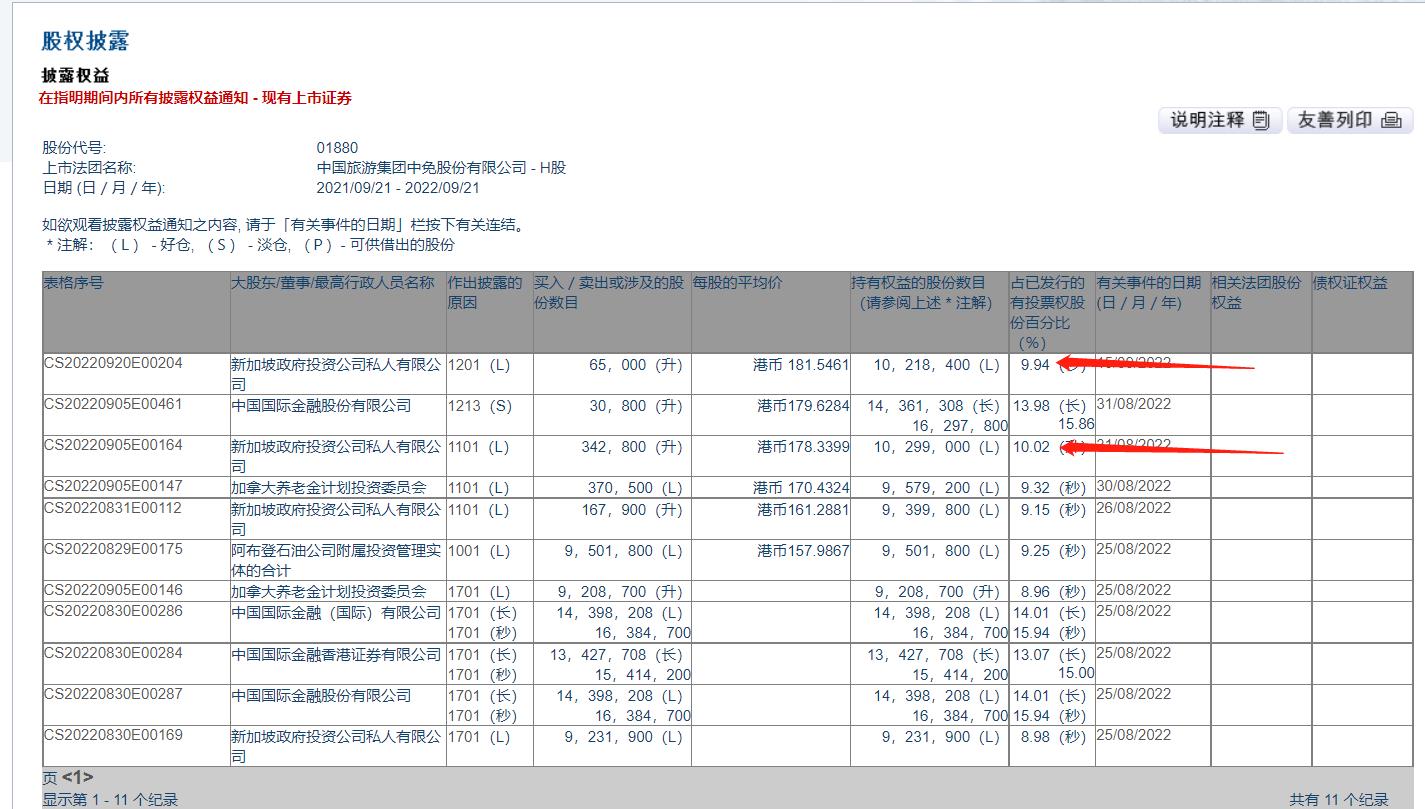
Task: Open form serial CS20220905E00147
Action: [x=113, y=486]
